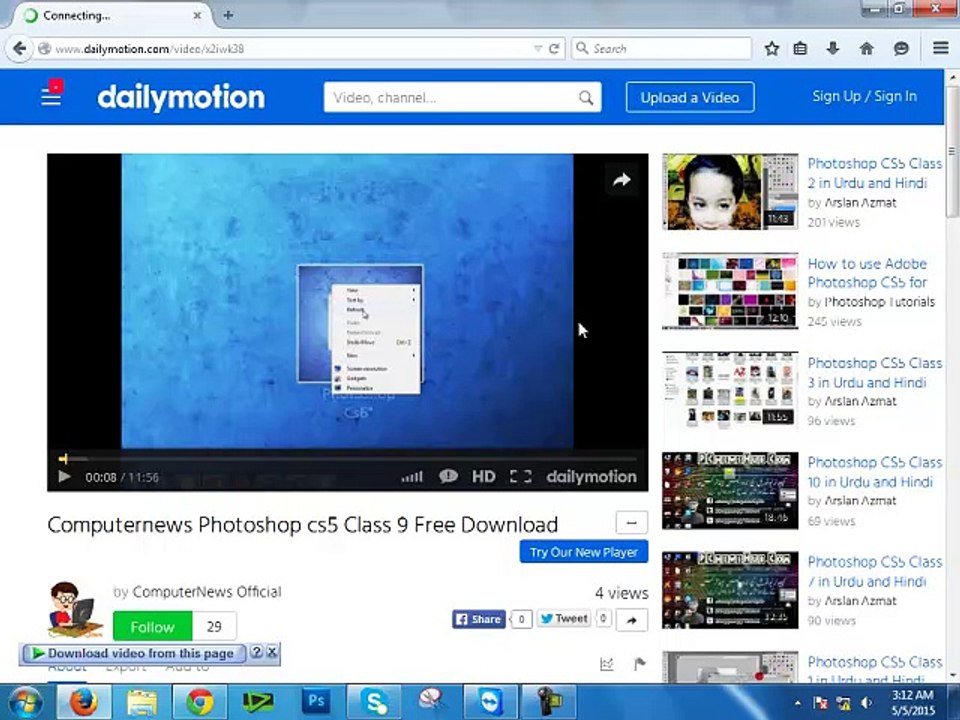Enter fullscreen mode in the video player
Viewport: 960px width, 720px height.
pyautogui.click(x=520, y=476)
